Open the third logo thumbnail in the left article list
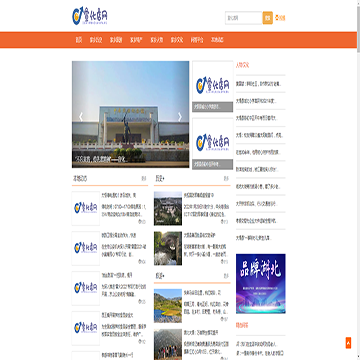Screen dimensions: 360x360 pyautogui.click(x=86, y=288)
